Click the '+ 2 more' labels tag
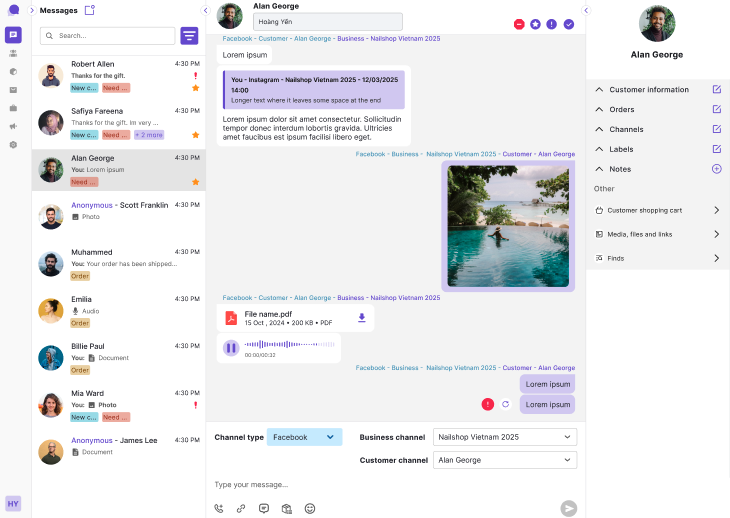Image resolution: width=730 pixels, height=518 pixels. click(x=149, y=135)
